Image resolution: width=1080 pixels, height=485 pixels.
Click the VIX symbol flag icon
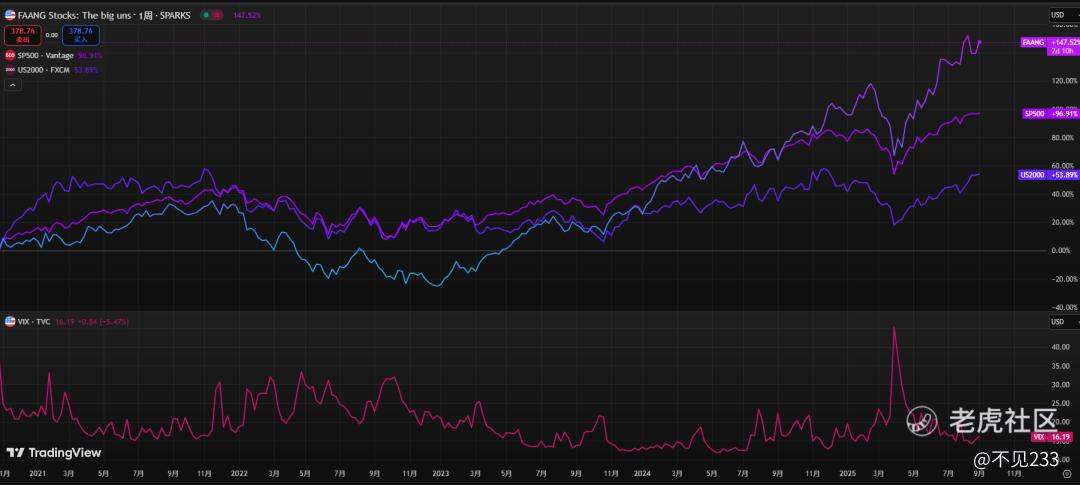click(10, 322)
